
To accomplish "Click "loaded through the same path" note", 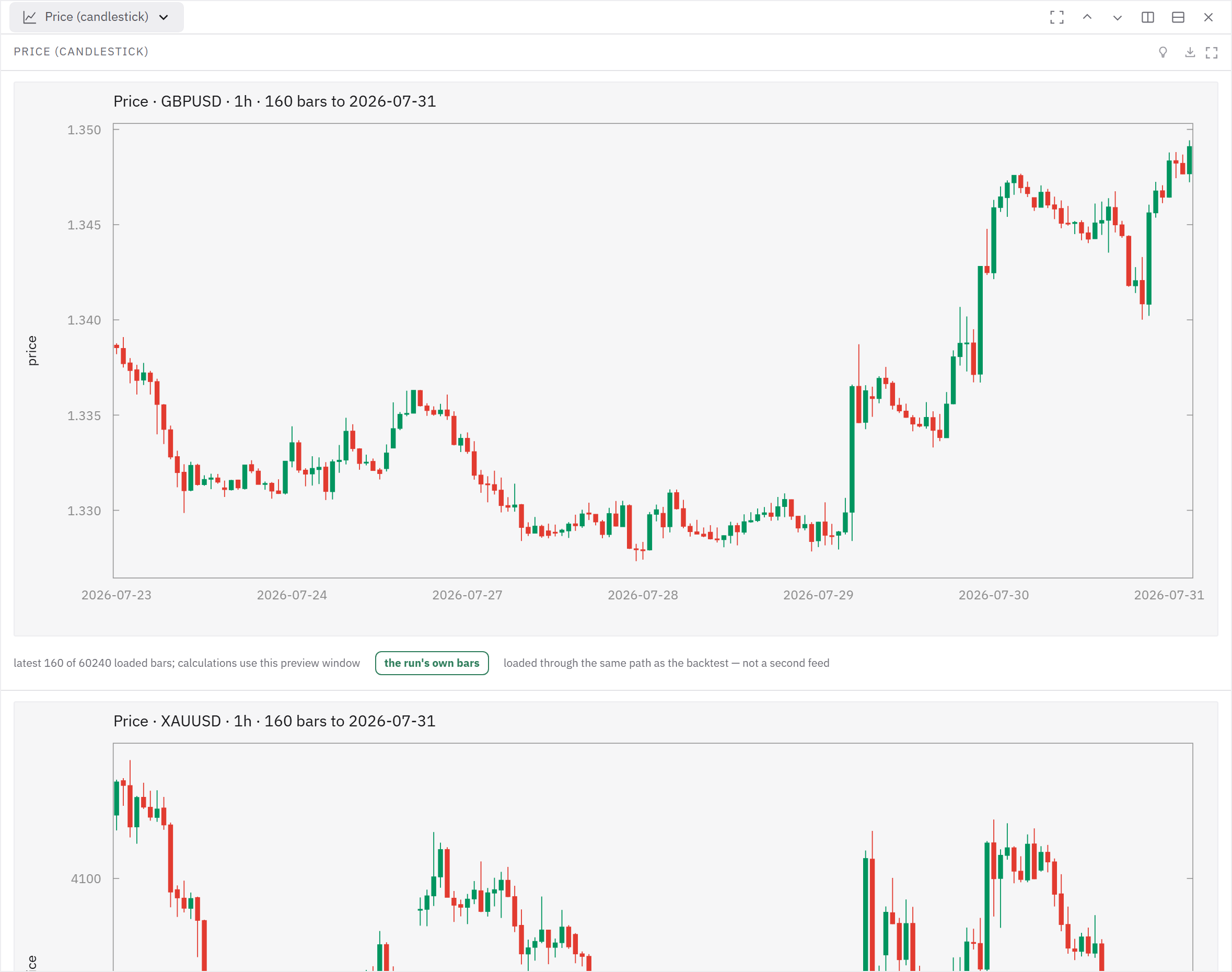I will (x=666, y=663).
